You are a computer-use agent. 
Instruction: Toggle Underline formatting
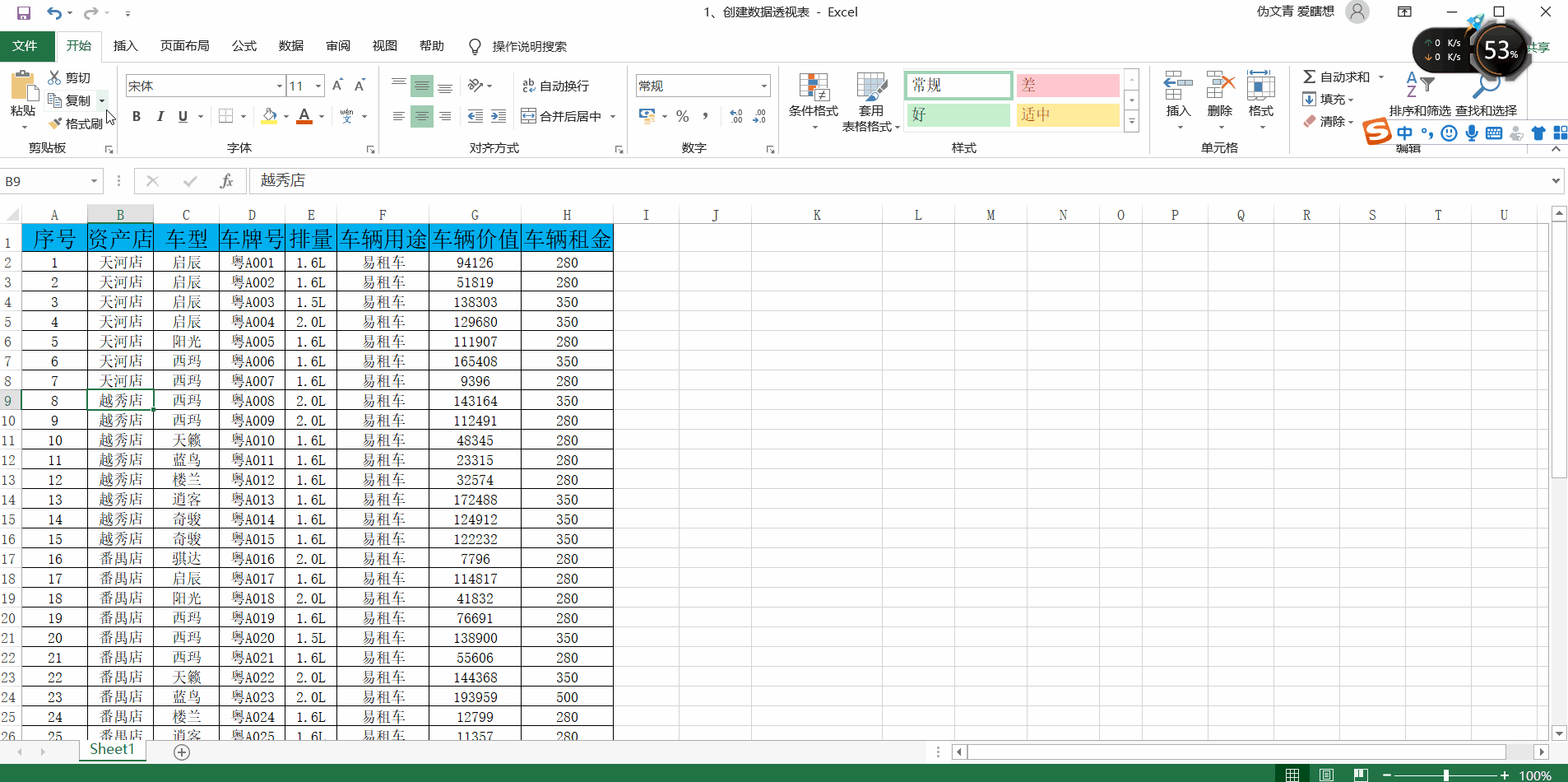tap(183, 116)
